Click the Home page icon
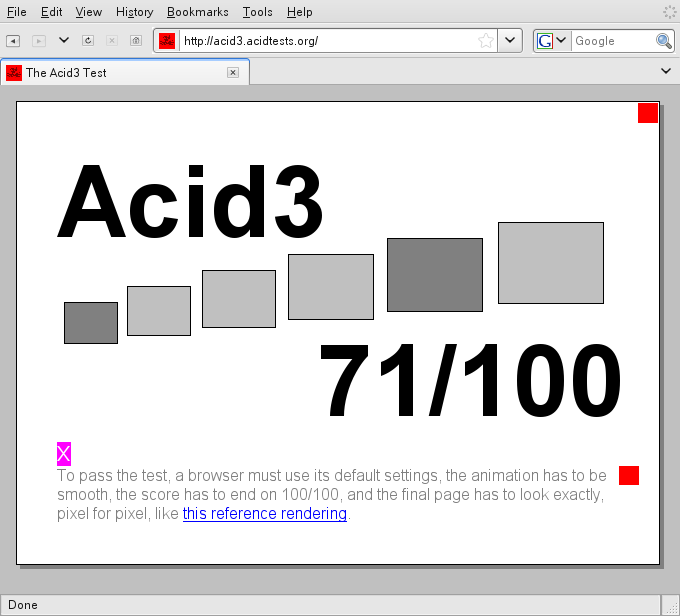Image resolution: width=680 pixels, height=616 pixels. 136,41
